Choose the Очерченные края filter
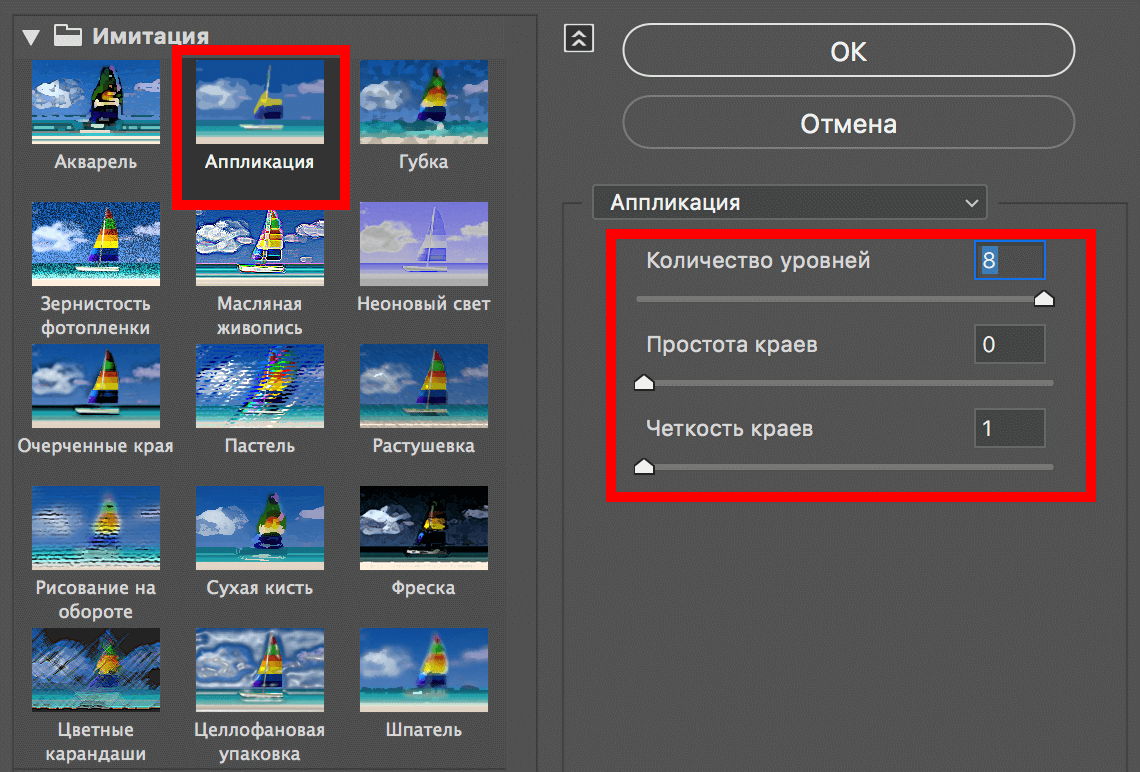 95,385
